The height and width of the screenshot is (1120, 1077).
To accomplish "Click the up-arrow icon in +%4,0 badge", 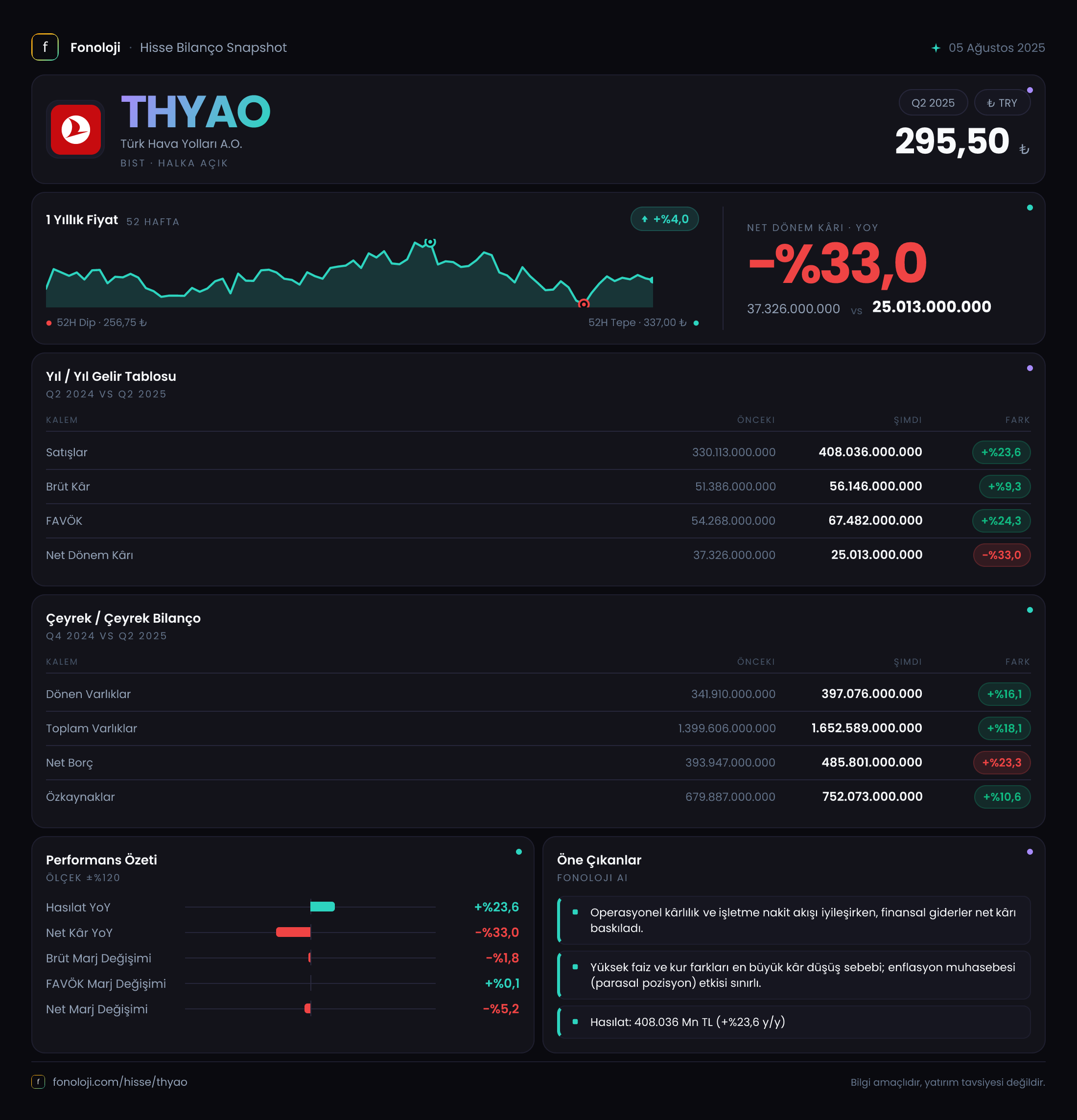I will [644, 219].
